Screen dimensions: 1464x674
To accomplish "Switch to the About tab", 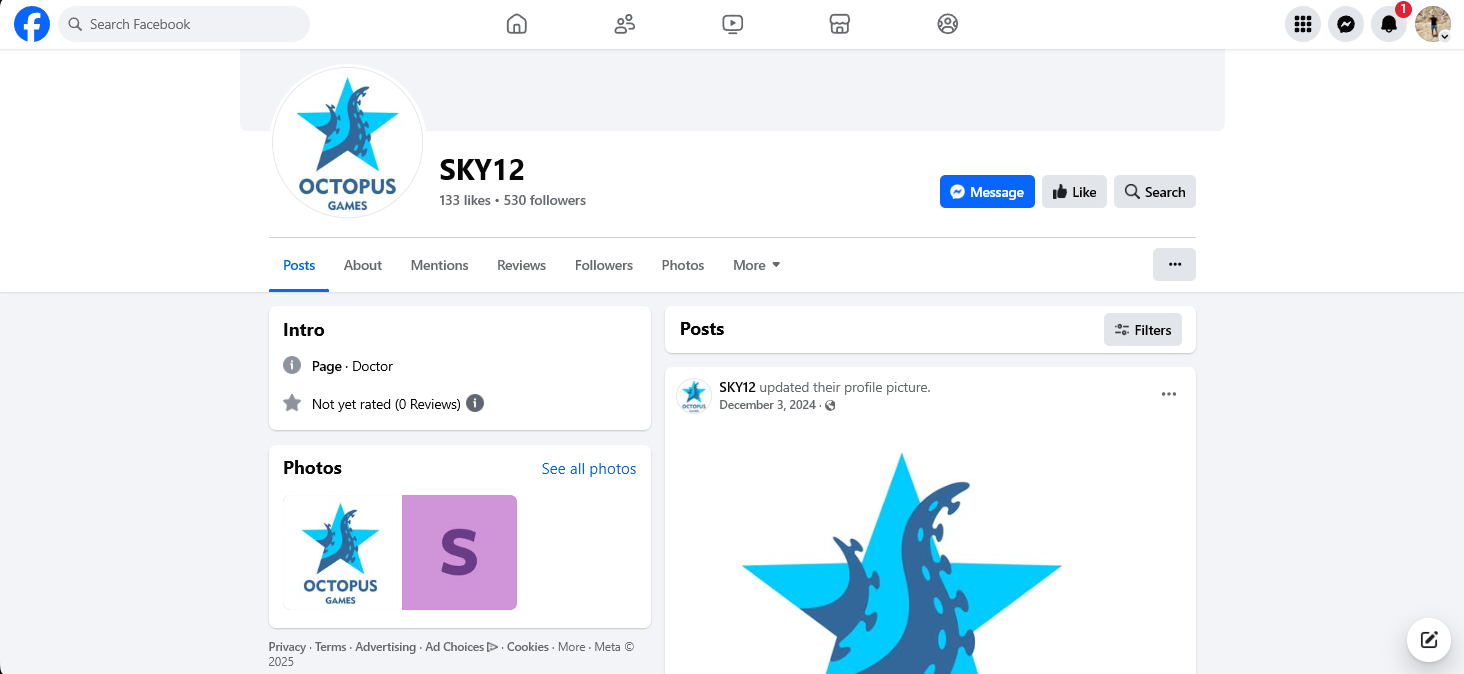I will 363,265.
